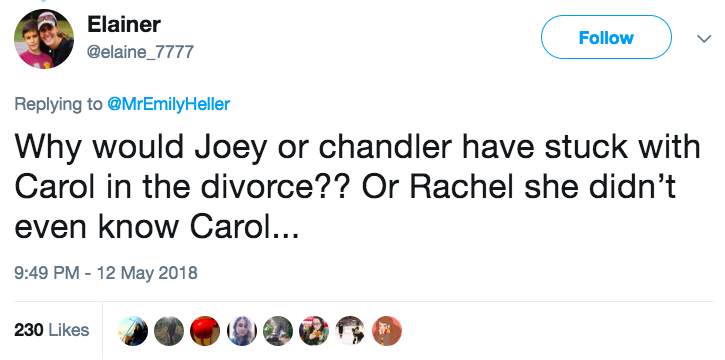Open Elainer's profile picture

pos(44,39)
